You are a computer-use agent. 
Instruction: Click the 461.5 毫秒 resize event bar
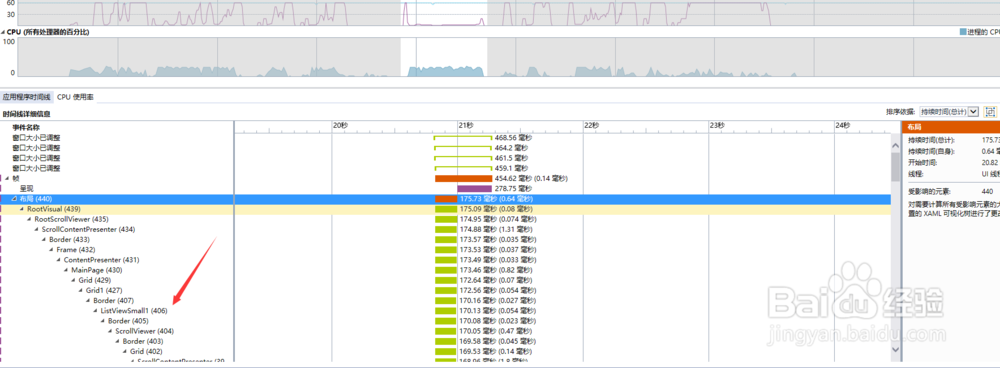pos(463,158)
